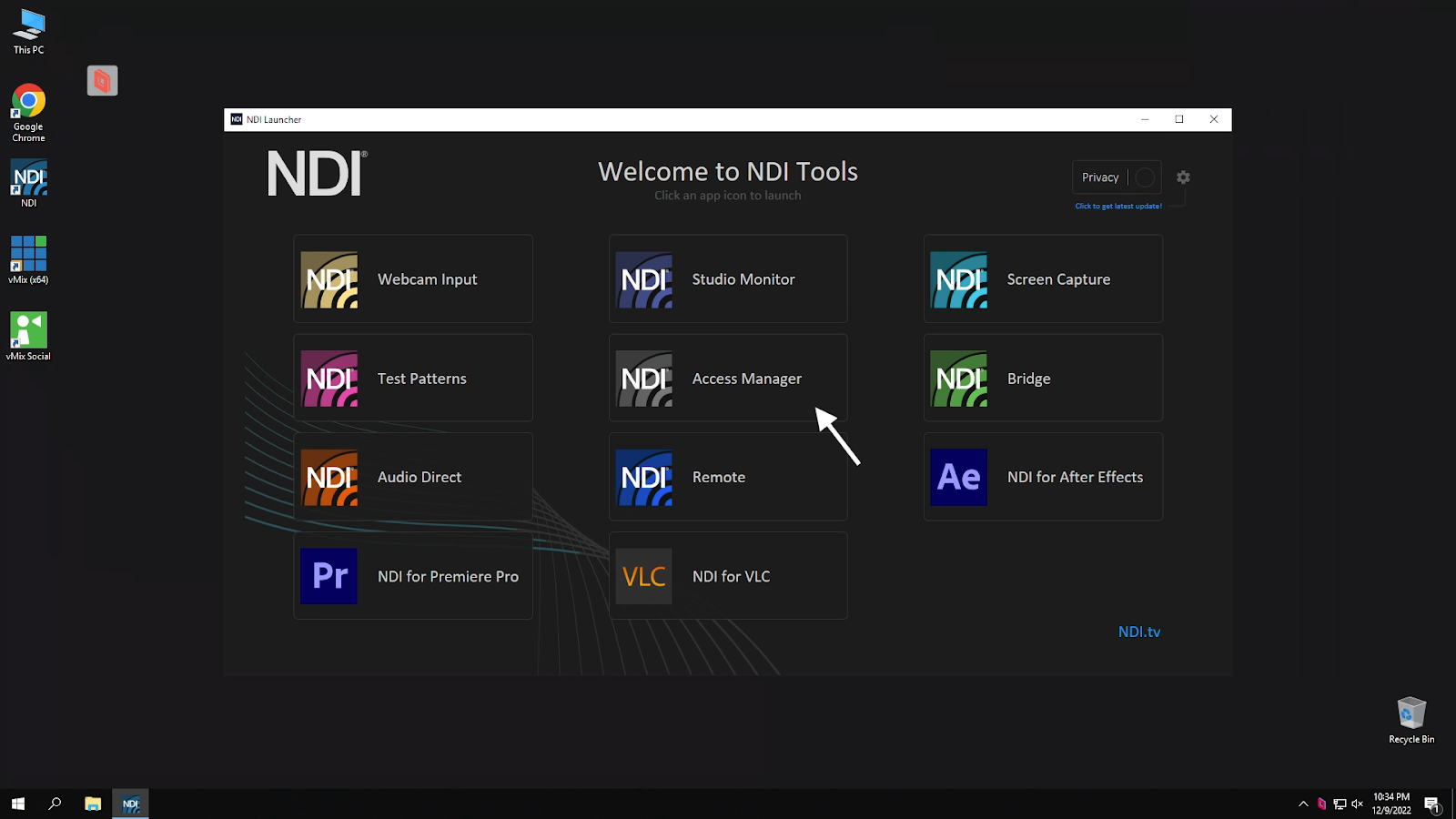This screenshot has height=819, width=1456.
Task: Open the network tray icon
Action: point(1340,804)
